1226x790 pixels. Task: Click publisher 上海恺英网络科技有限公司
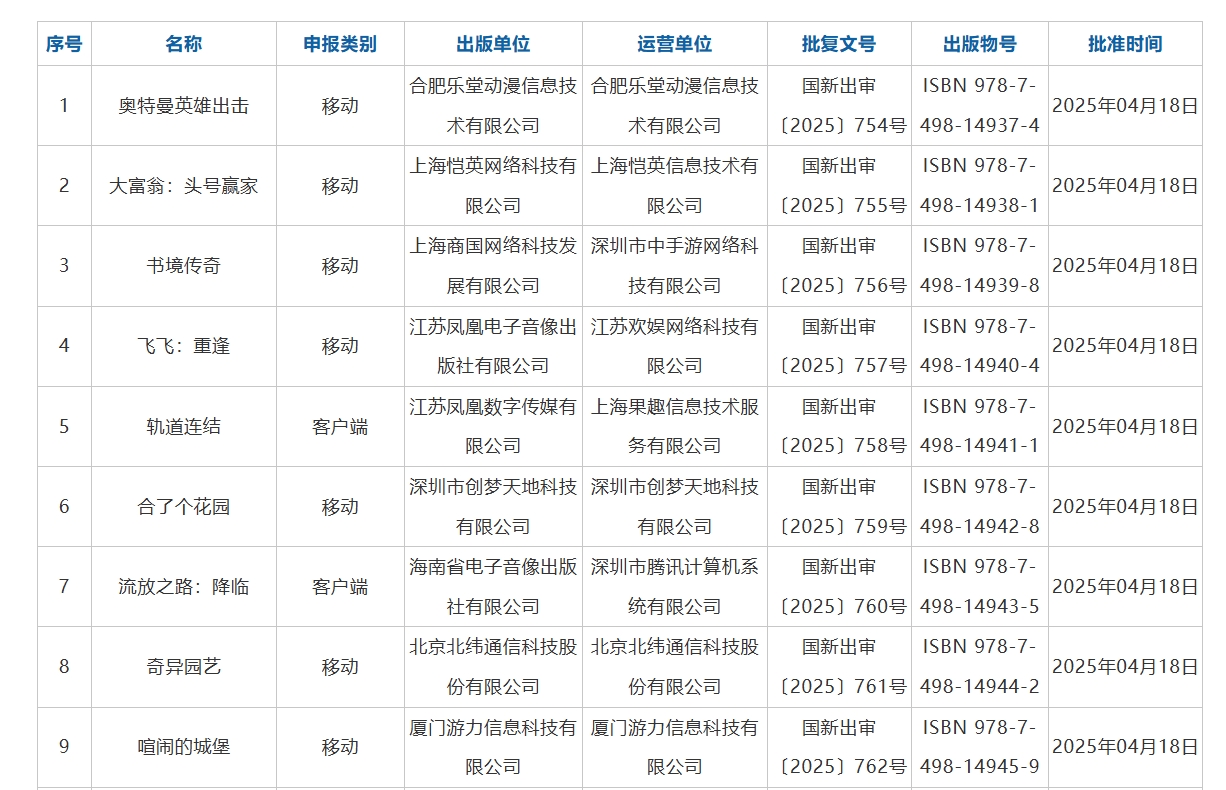coord(493,186)
